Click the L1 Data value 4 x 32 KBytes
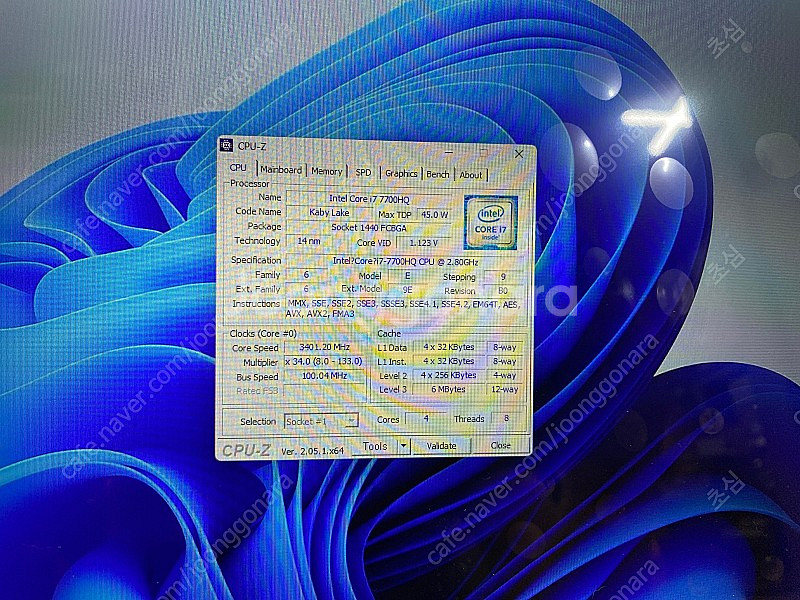 click(x=449, y=347)
